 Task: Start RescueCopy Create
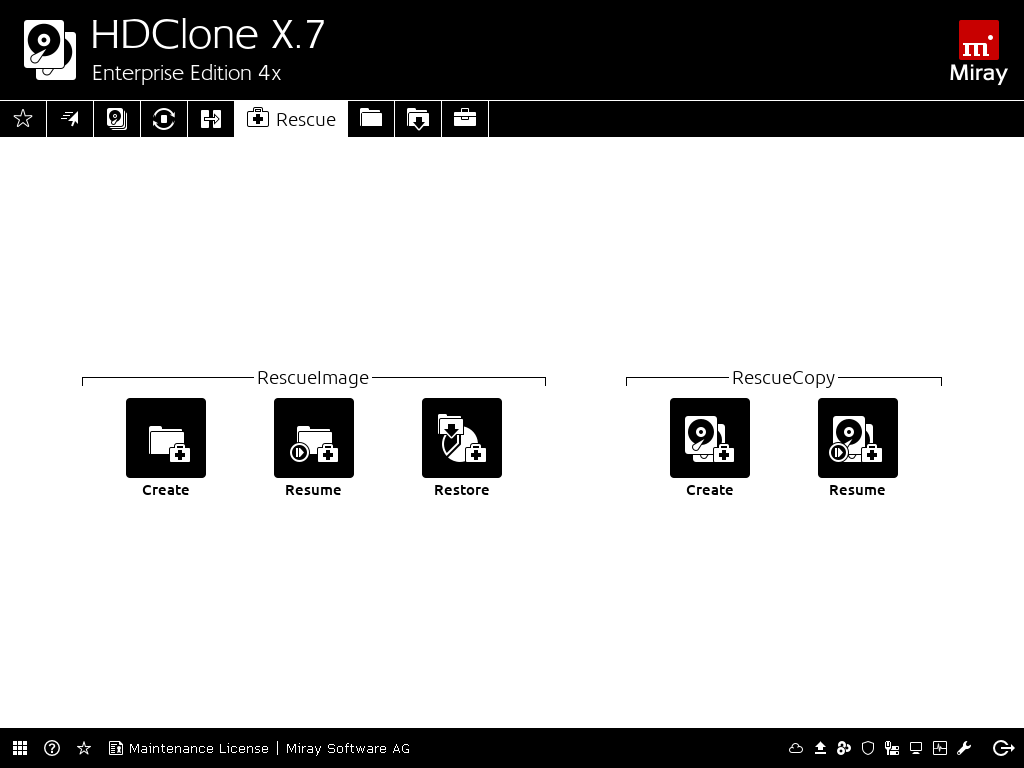point(710,438)
